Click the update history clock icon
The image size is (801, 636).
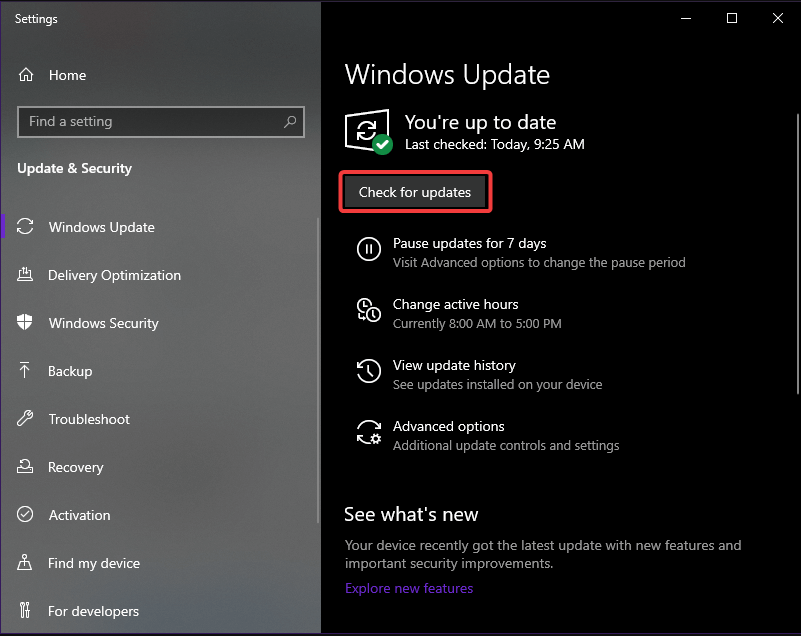click(x=369, y=371)
